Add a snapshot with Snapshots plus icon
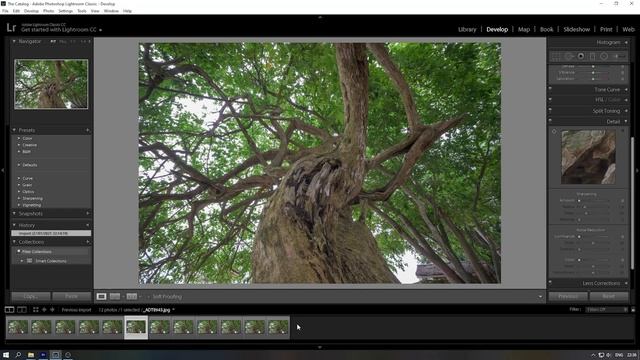The width and height of the screenshot is (640, 360). click(x=88, y=213)
